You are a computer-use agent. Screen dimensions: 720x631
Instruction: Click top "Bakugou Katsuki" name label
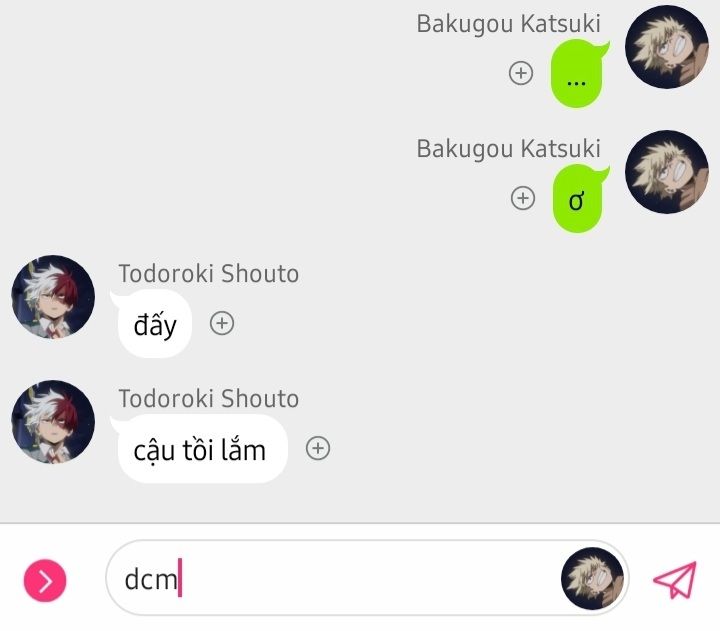coord(508,24)
